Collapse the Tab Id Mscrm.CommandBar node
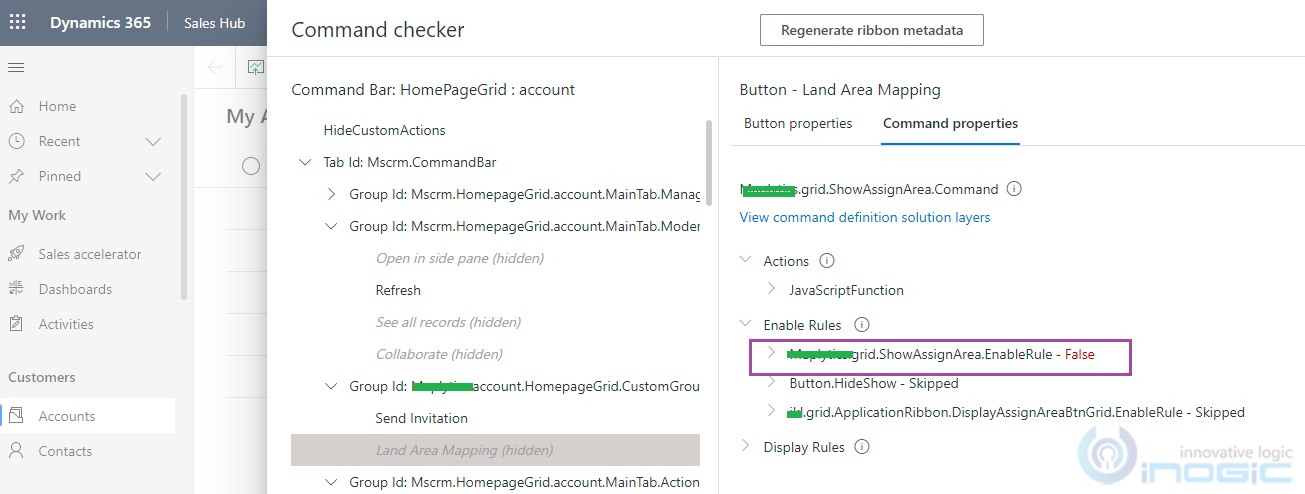The height and width of the screenshot is (494, 1305). coord(305,162)
